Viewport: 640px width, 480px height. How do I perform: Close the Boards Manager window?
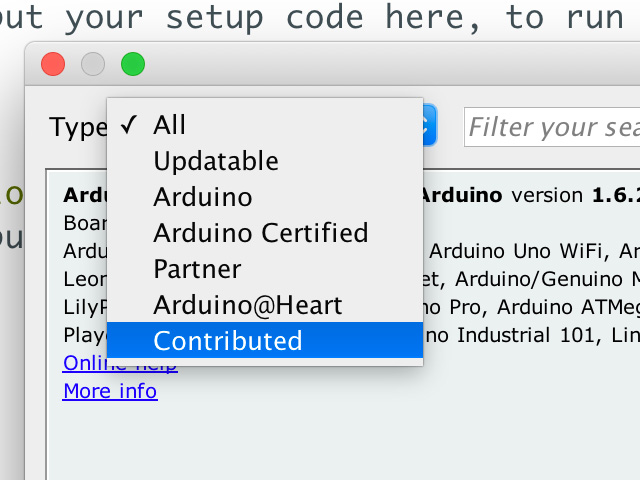click(x=52, y=65)
